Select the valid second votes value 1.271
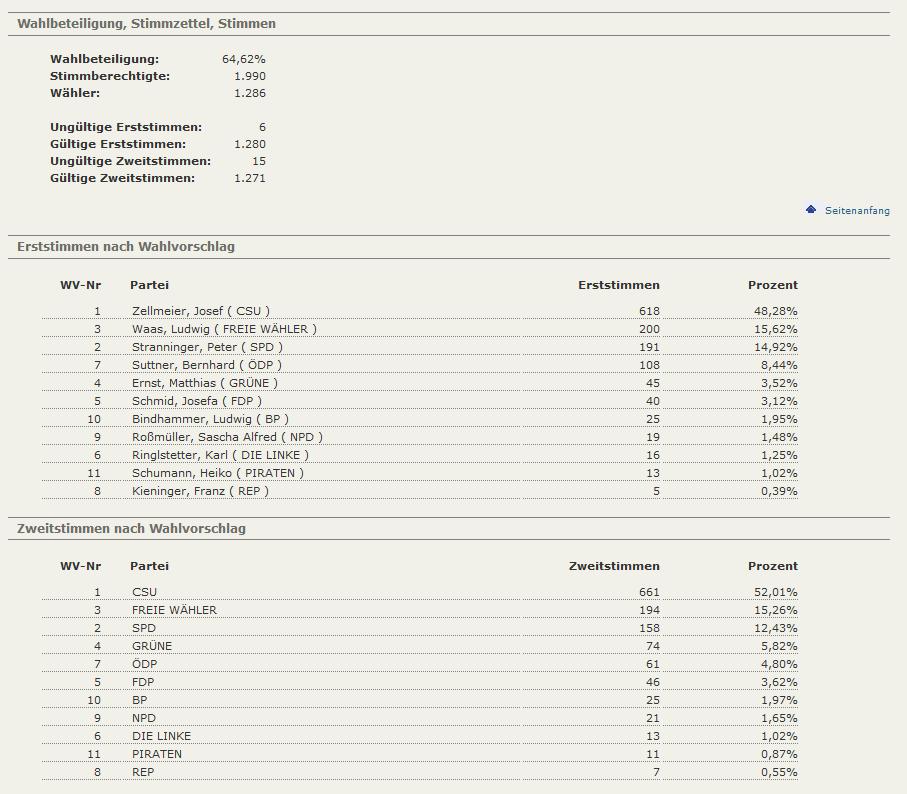 [250, 178]
